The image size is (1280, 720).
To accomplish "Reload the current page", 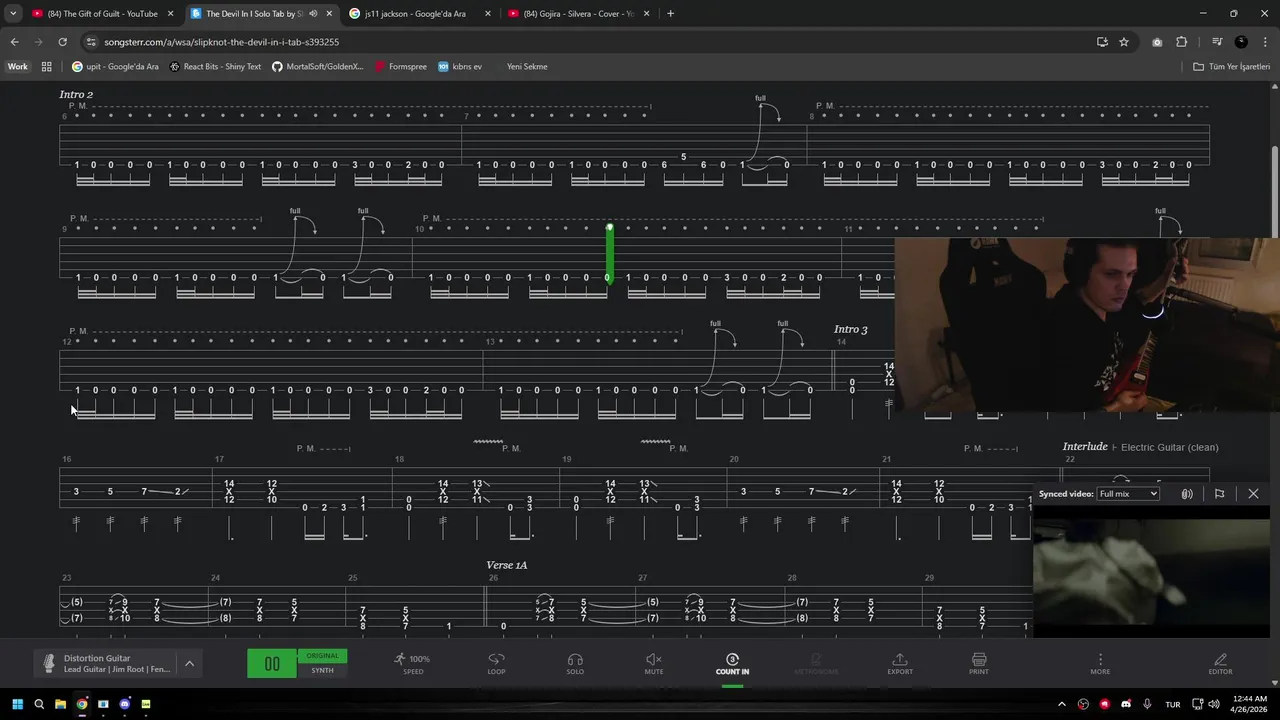I will point(62,42).
